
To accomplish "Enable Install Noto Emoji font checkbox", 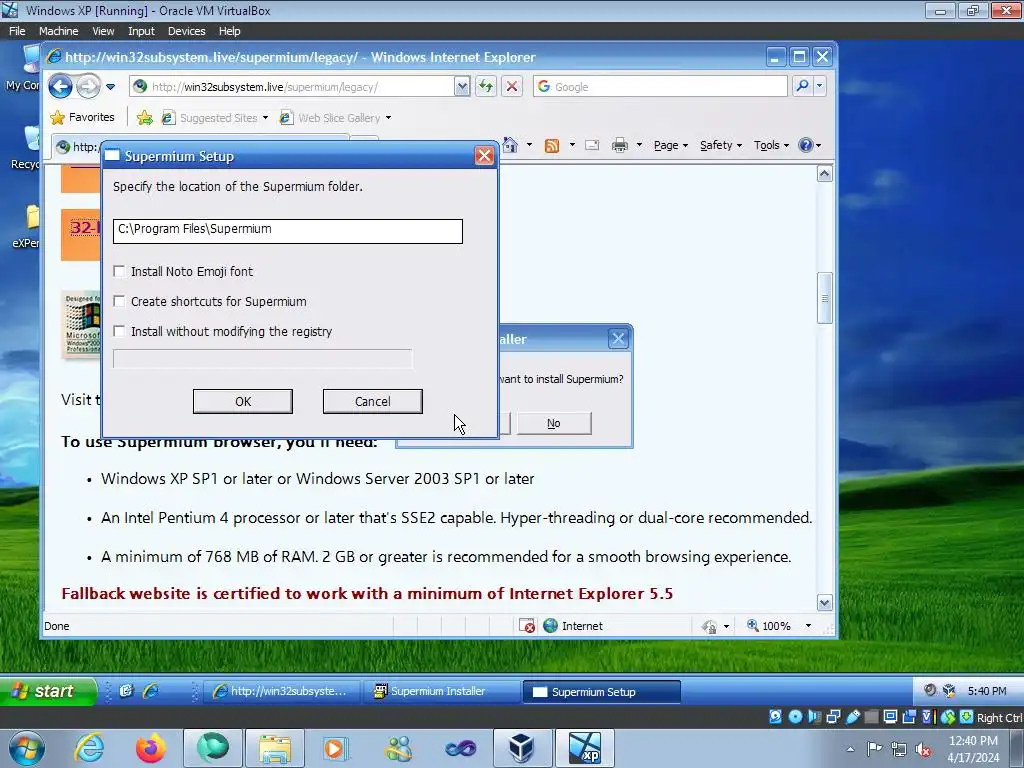I will [119, 271].
